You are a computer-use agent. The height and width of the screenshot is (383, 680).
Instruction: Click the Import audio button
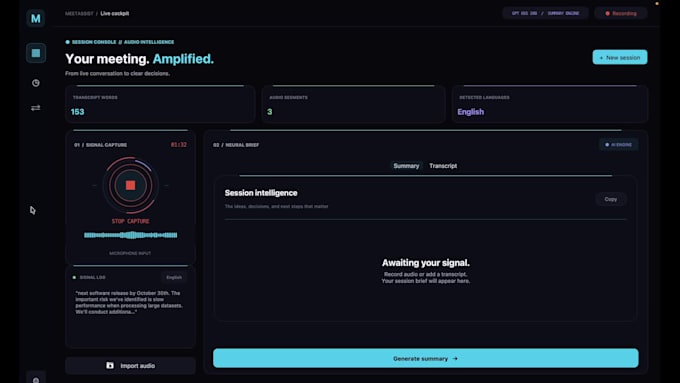point(130,366)
